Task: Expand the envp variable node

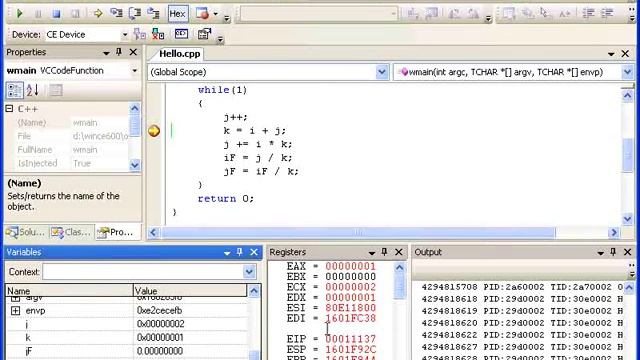Action: [16, 311]
